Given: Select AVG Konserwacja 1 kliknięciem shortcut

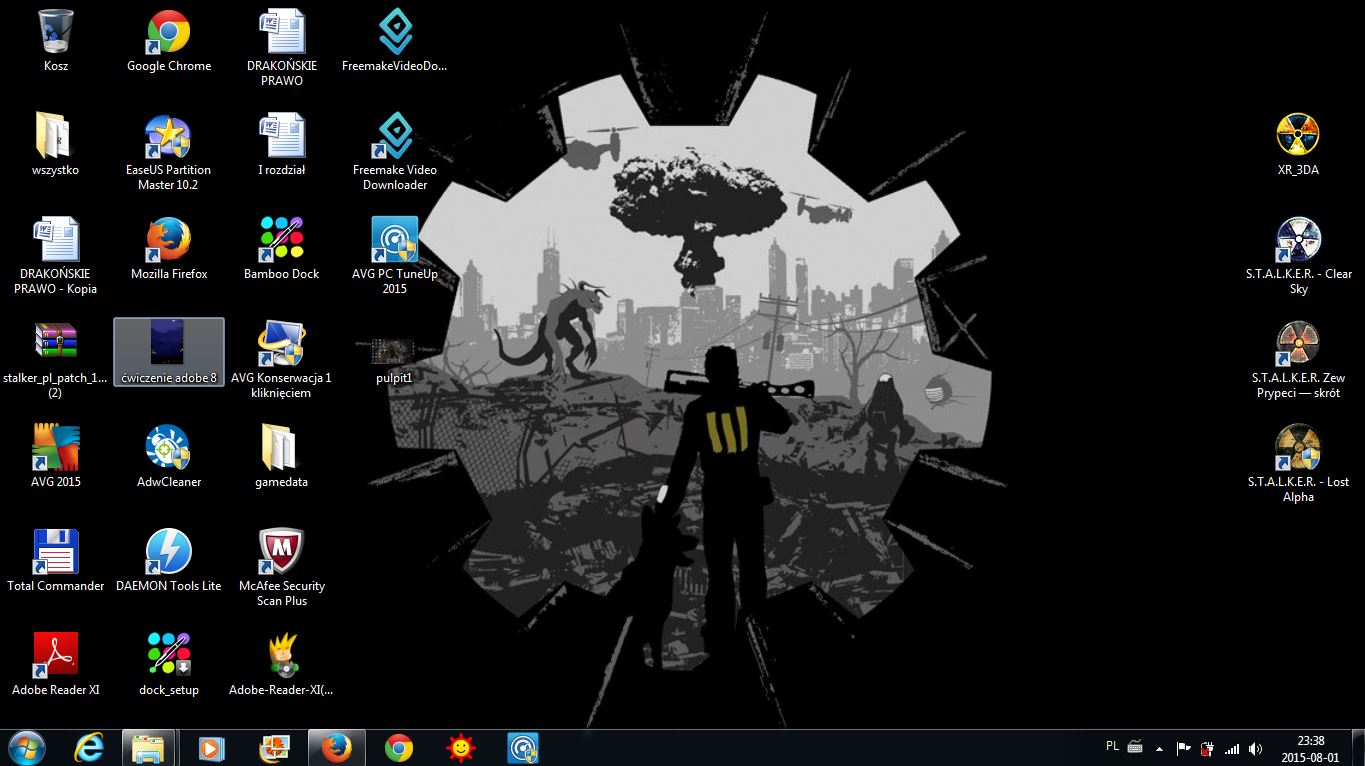Looking at the screenshot, I should coord(282,361).
